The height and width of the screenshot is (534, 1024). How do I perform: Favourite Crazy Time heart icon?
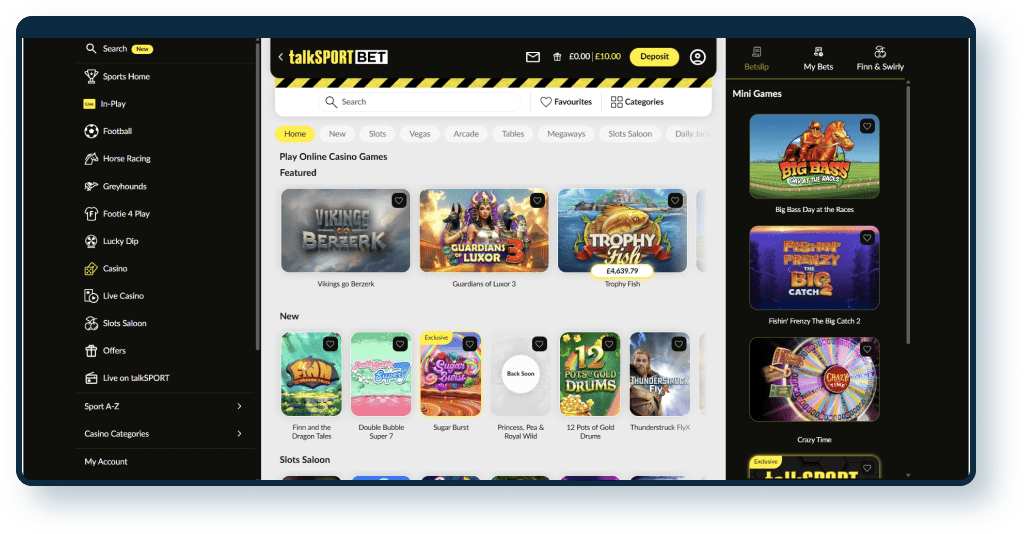pos(867,349)
